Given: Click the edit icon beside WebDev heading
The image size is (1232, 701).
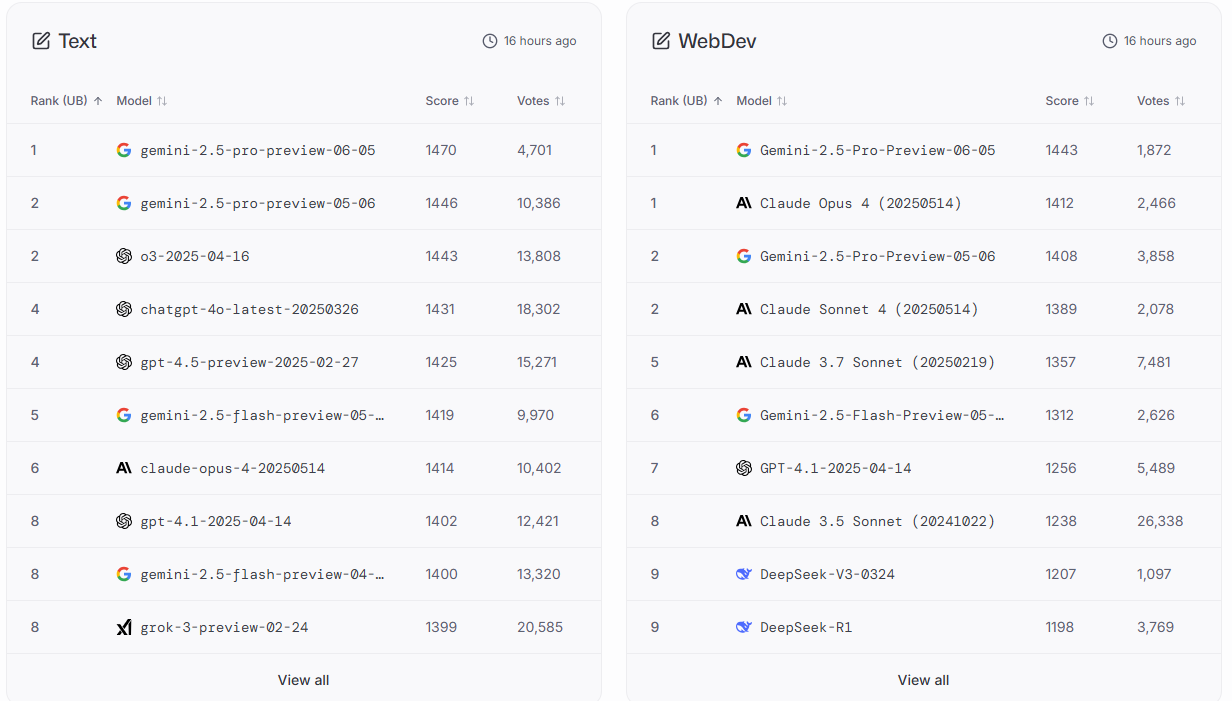Looking at the screenshot, I should coord(661,41).
